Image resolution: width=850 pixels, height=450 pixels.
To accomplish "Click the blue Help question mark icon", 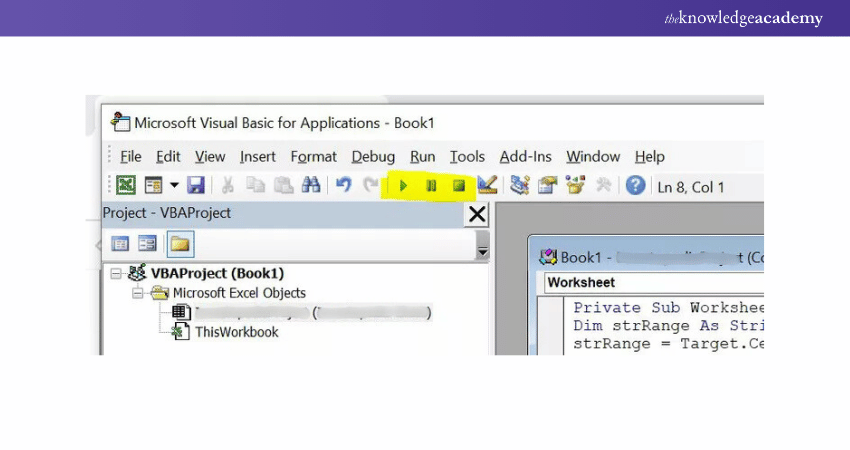I will (635, 185).
